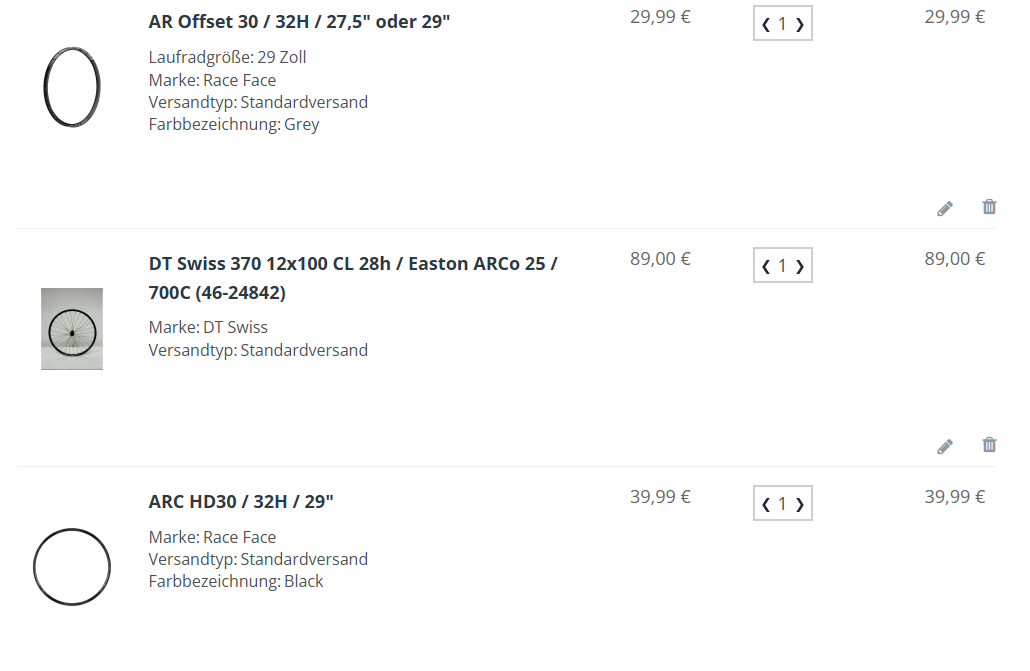Viewport: 1030px width, 671px height.
Task: Edit the AR Offset 30 rim item
Action: tap(945, 208)
